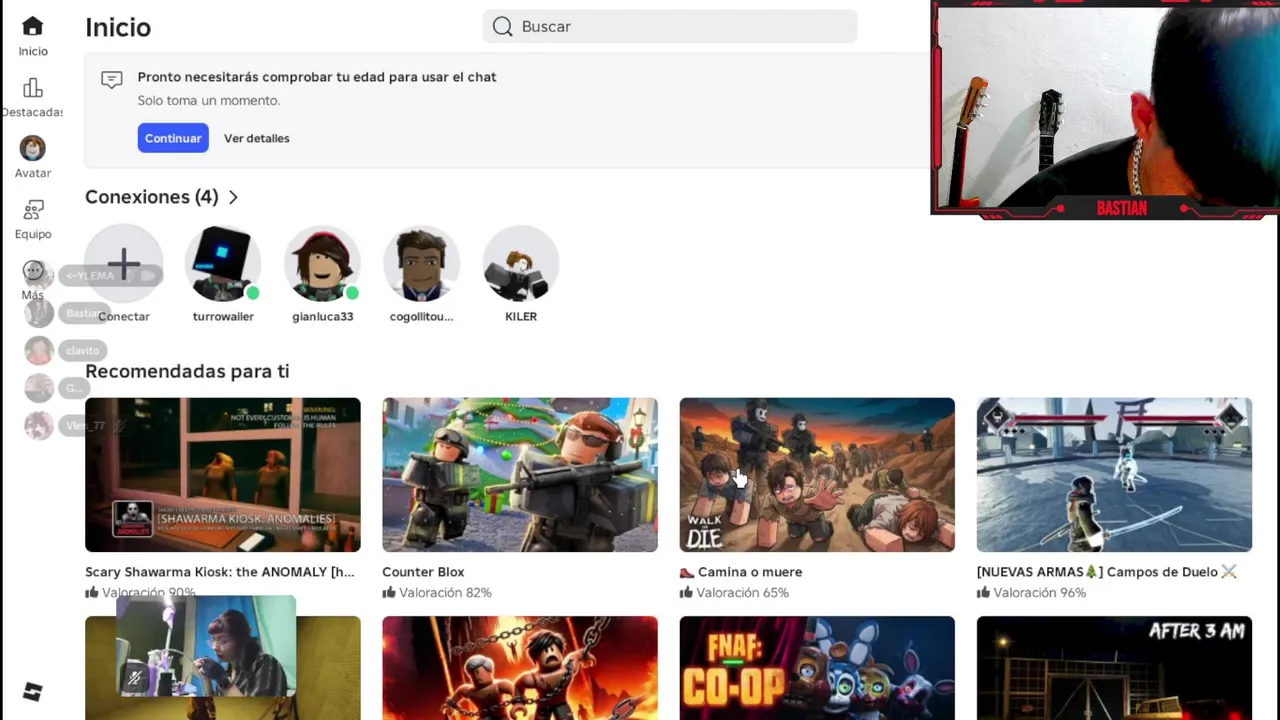Click thumbs-up icon under Campos de Duelo
The image size is (1280, 720).
(x=983, y=593)
